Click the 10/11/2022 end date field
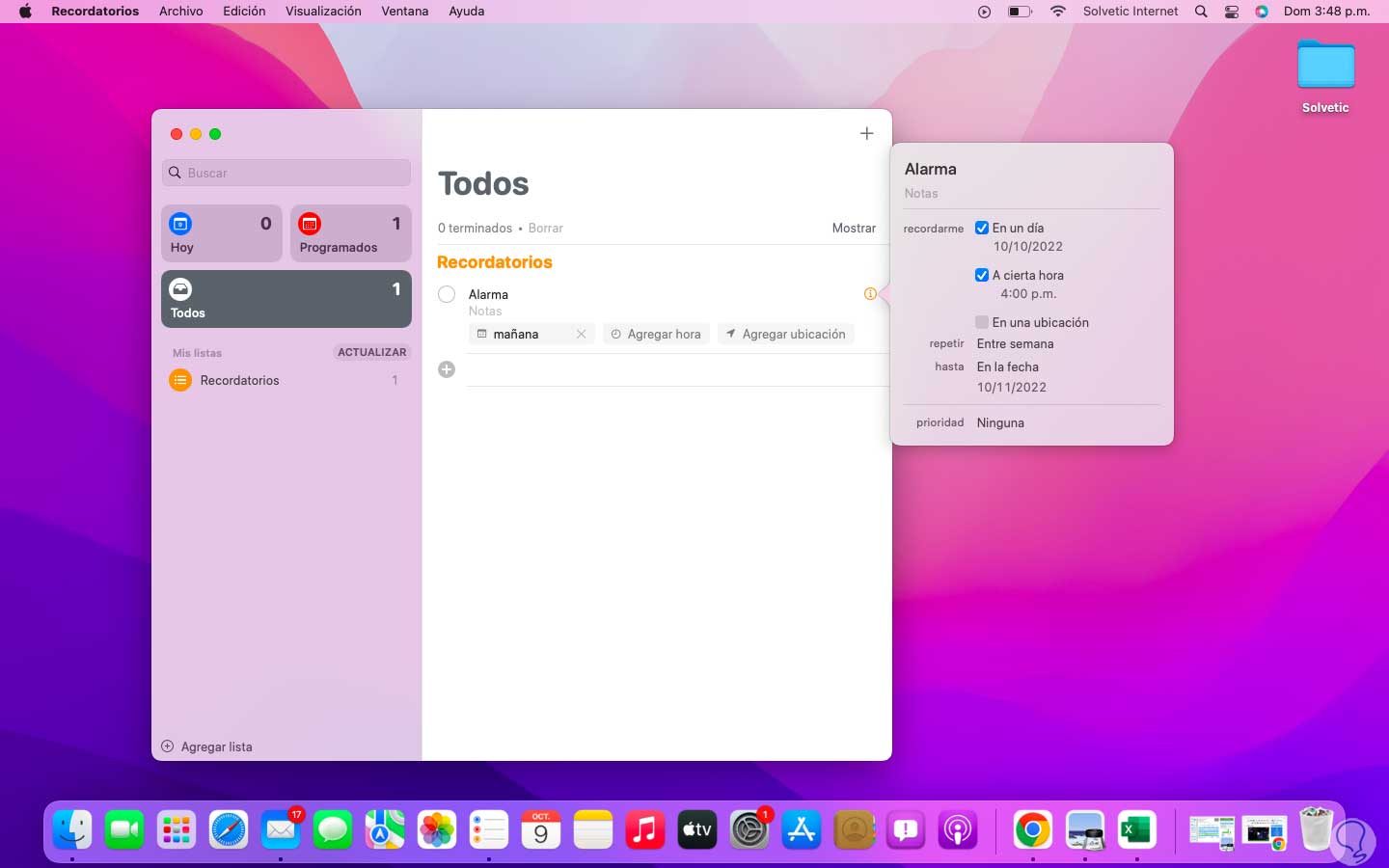This screenshot has width=1389, height=868. [x=1012, y=388]
